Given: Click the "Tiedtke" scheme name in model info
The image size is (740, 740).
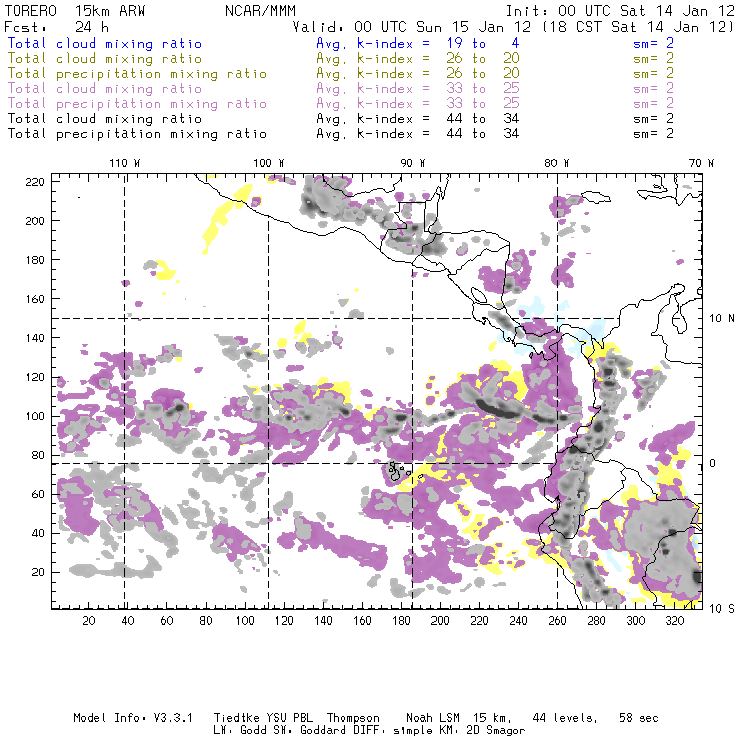Looking at the screenshot, I should coord(237,718).
